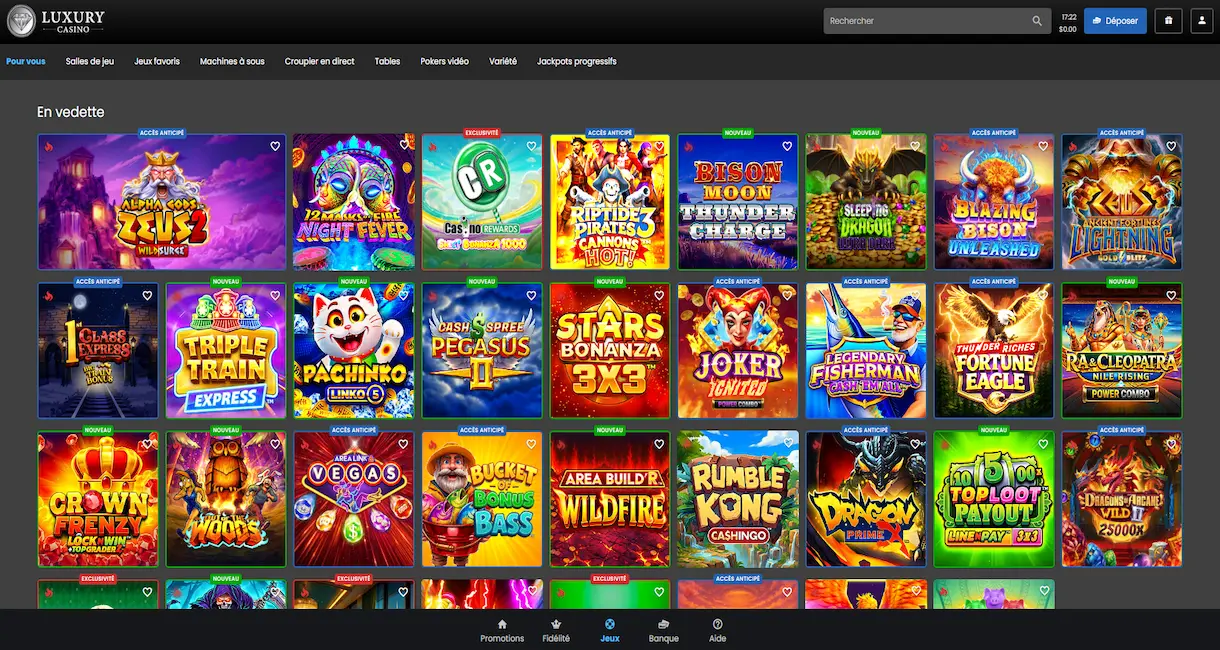Open the gift rewards icon button
This screenshot has width=1220, height=650.
[x=1168, y=21]
